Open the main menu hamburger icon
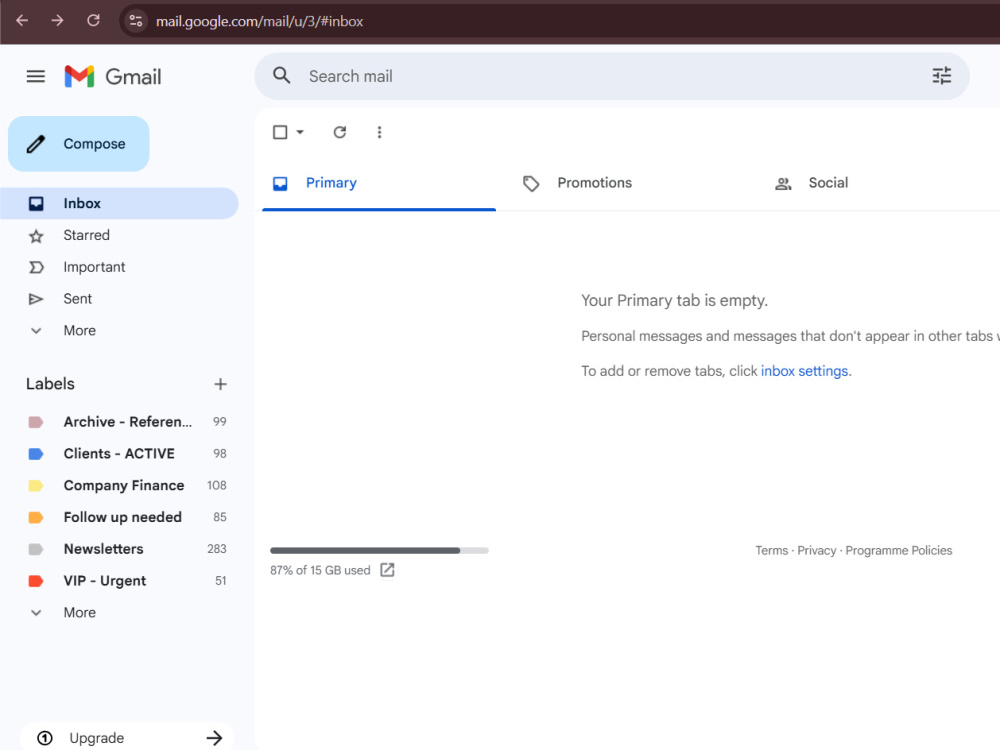Screen dimensions: 1000x750 click(x=36, y=77)
